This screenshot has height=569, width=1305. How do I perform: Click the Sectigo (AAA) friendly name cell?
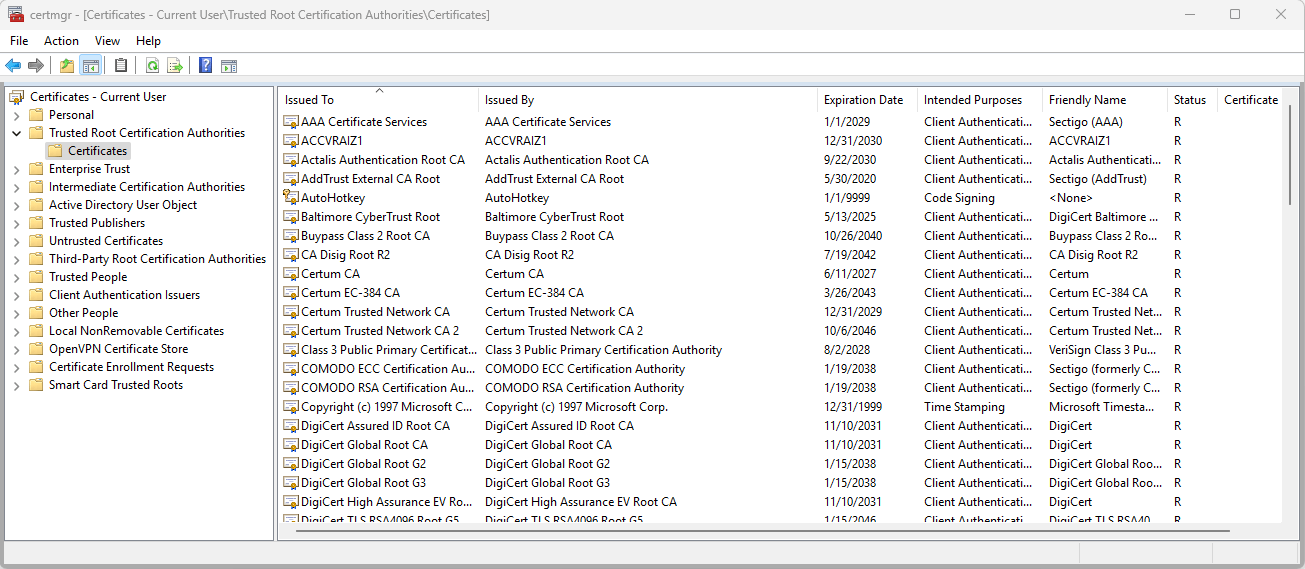click(1085, 122)
